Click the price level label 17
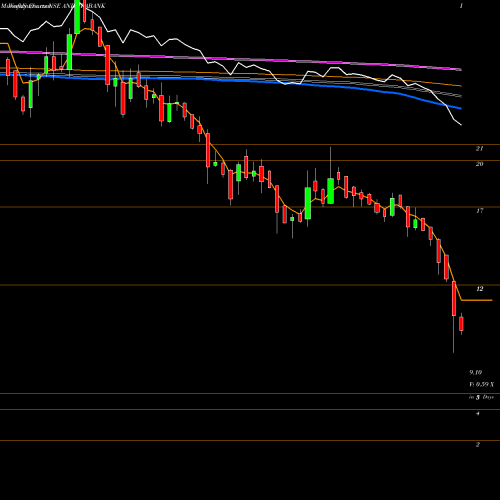 [479, 211]
